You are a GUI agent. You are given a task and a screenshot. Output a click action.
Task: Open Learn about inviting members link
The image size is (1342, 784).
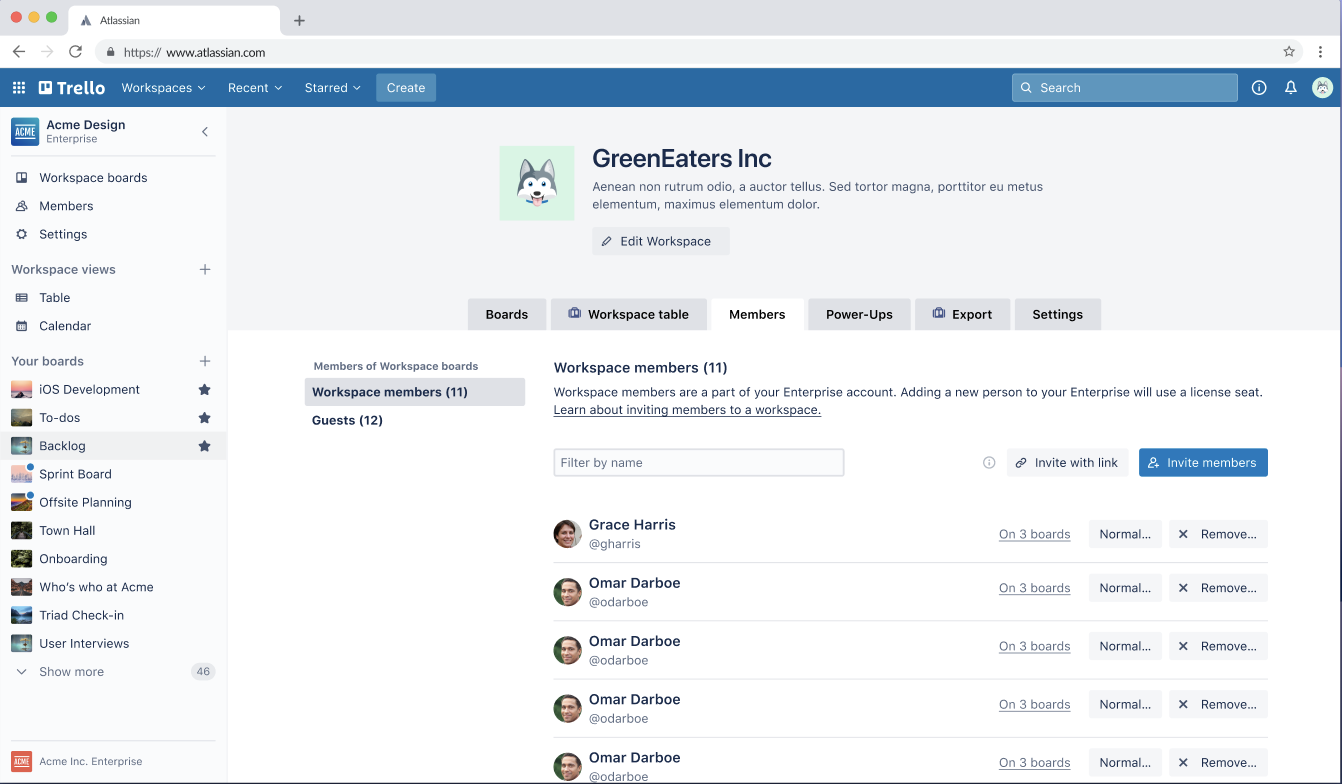[687, 410]
